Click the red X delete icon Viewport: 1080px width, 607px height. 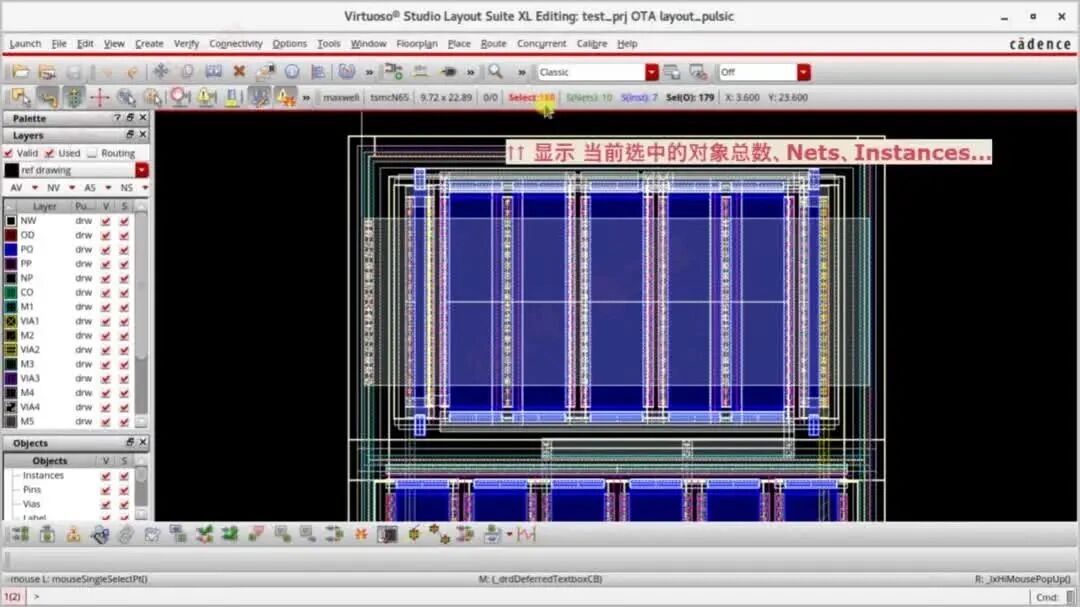click(x=239, y=72)
